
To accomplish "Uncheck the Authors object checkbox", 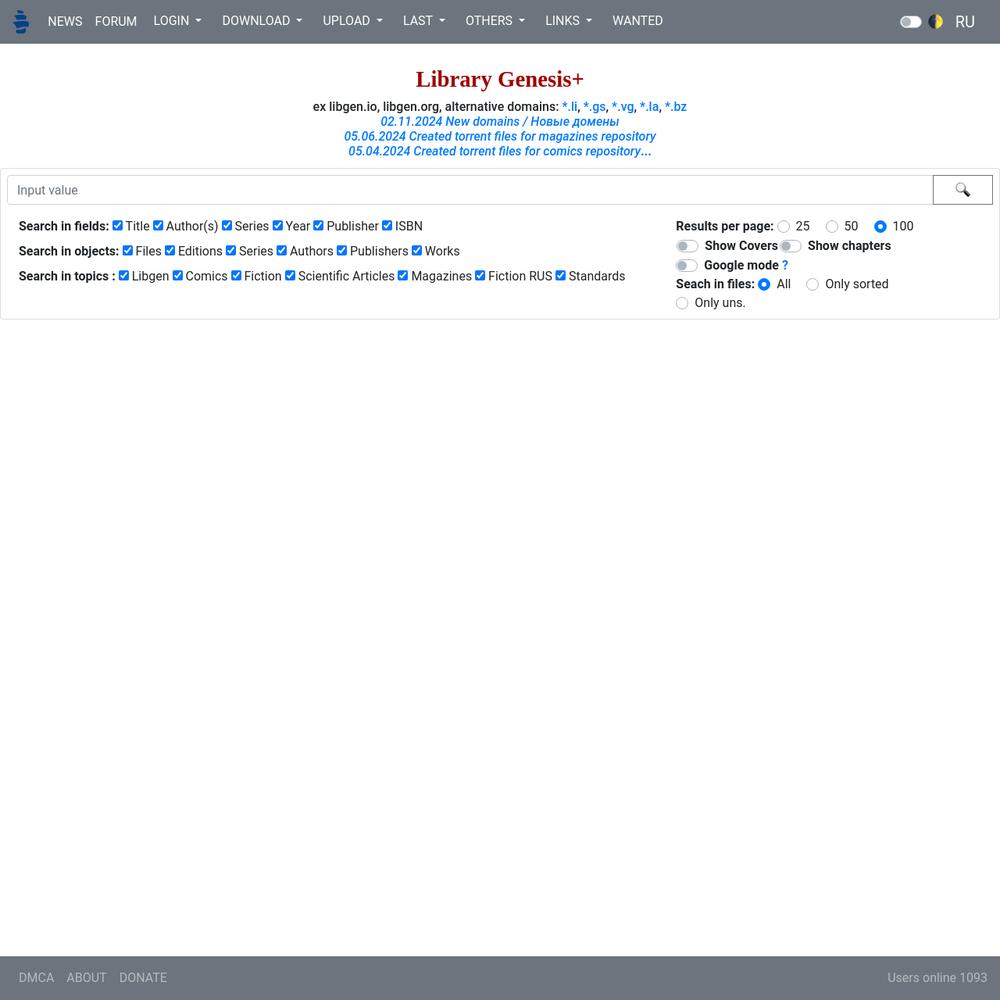I will click(281, 251).
